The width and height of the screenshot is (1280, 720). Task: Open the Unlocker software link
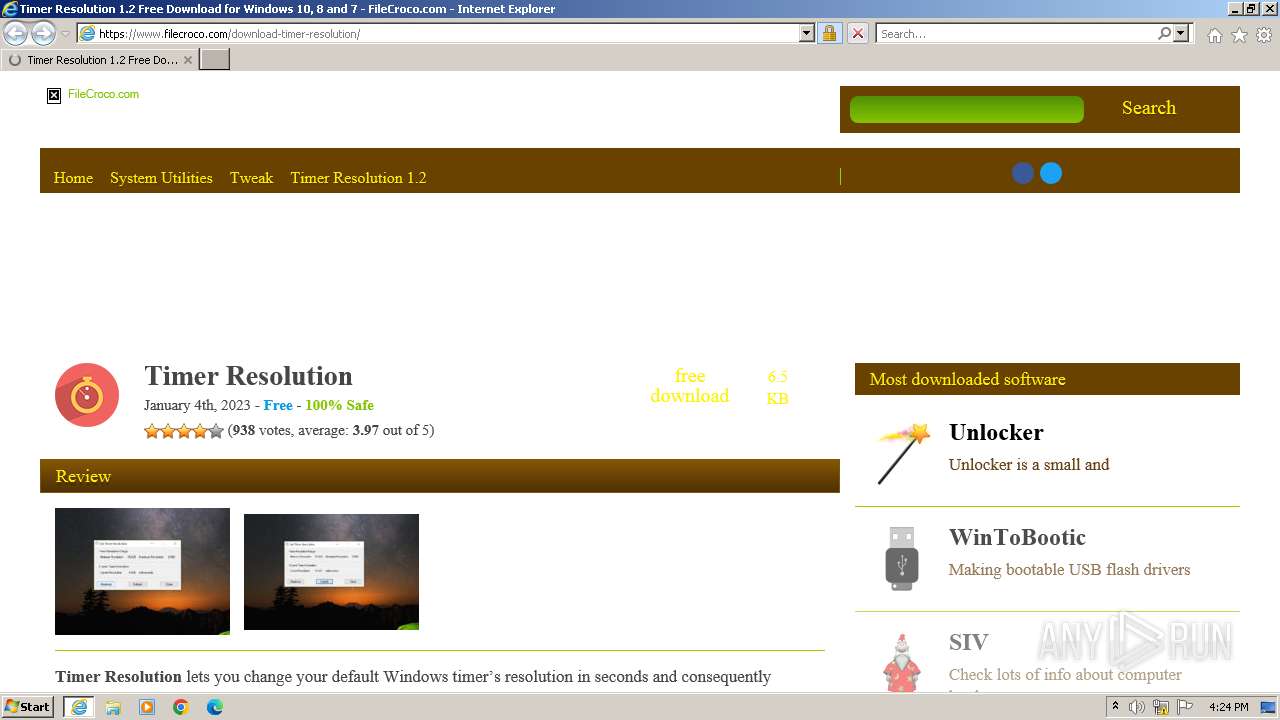coord(996,432)
